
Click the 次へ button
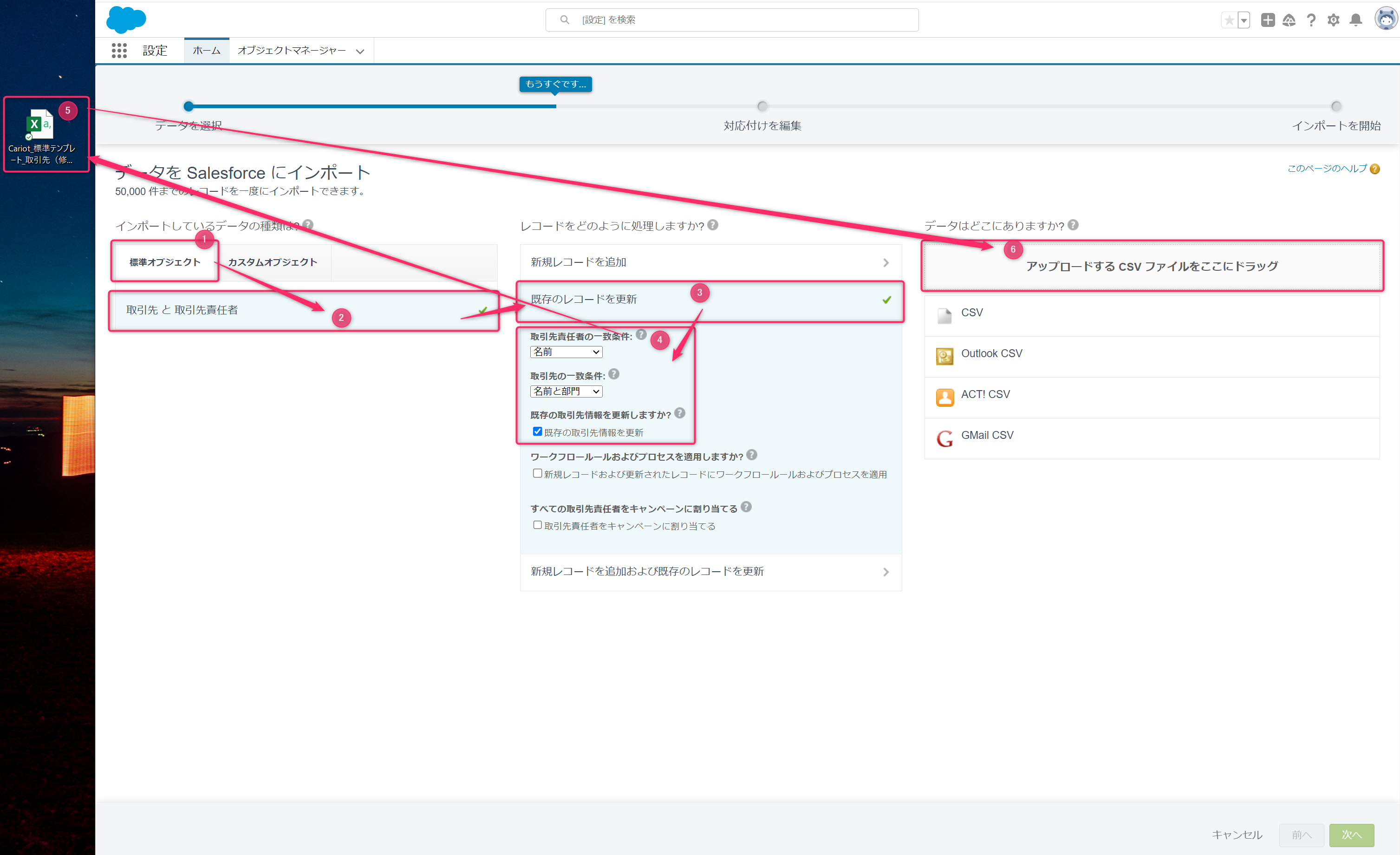point(1351,835)
